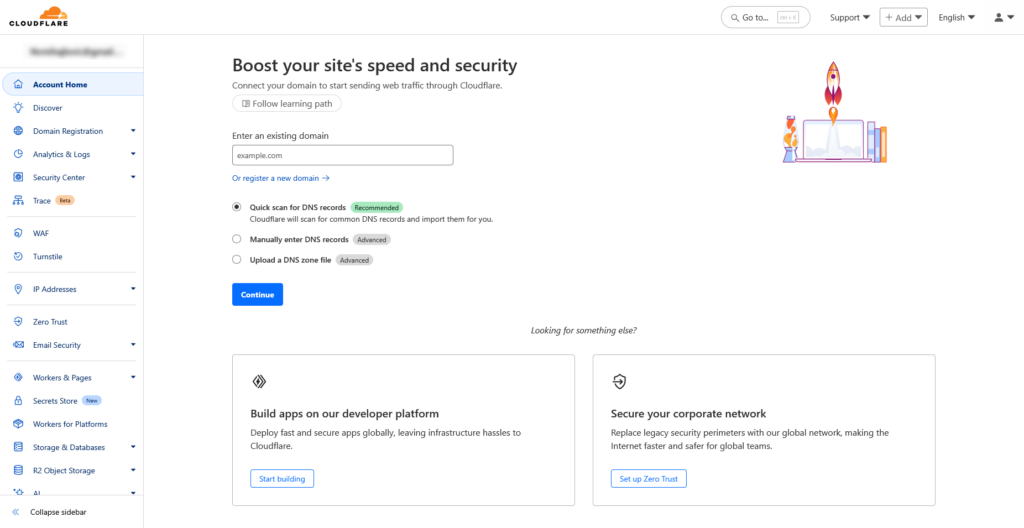Screen dimensions: 1024x528
Task: Click the Security Center icon
Action: coord(18,177)
